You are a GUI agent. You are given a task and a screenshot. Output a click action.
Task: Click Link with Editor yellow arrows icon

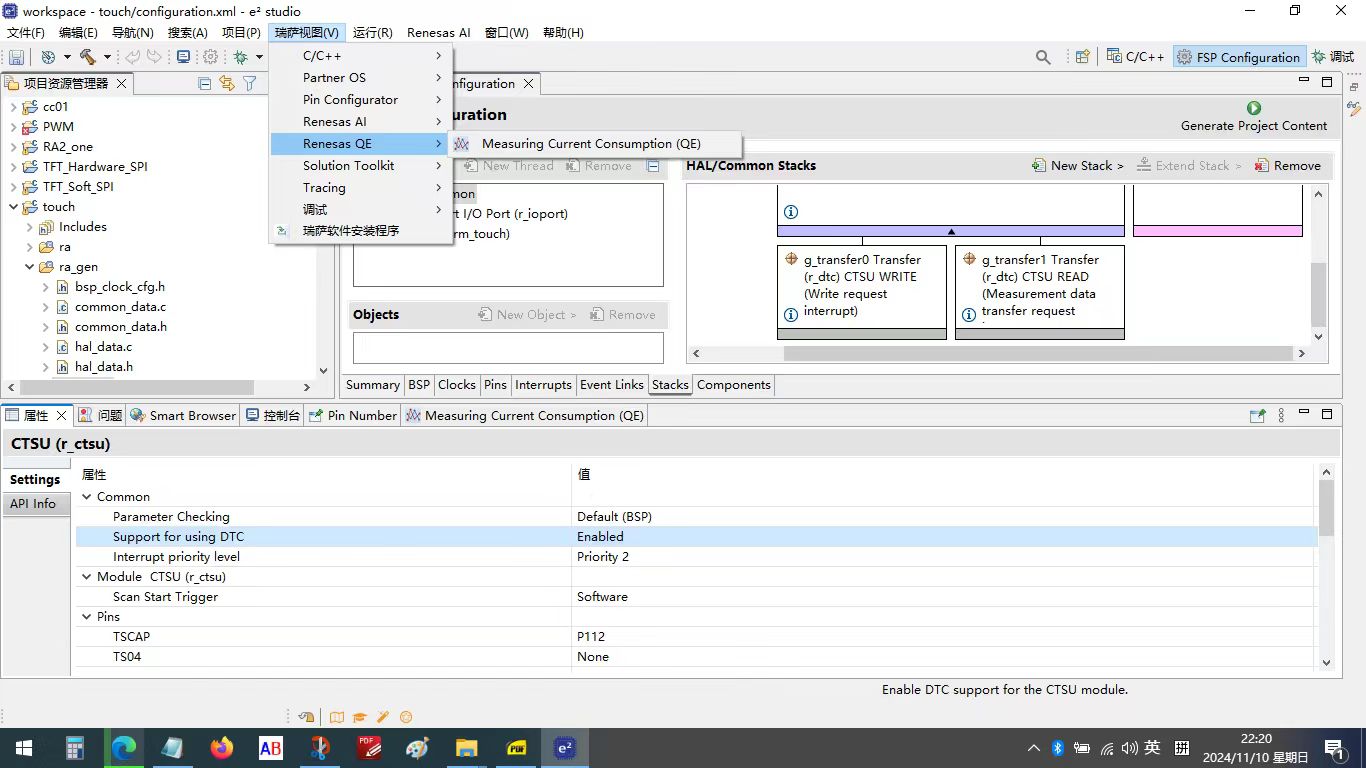(227, 84)
